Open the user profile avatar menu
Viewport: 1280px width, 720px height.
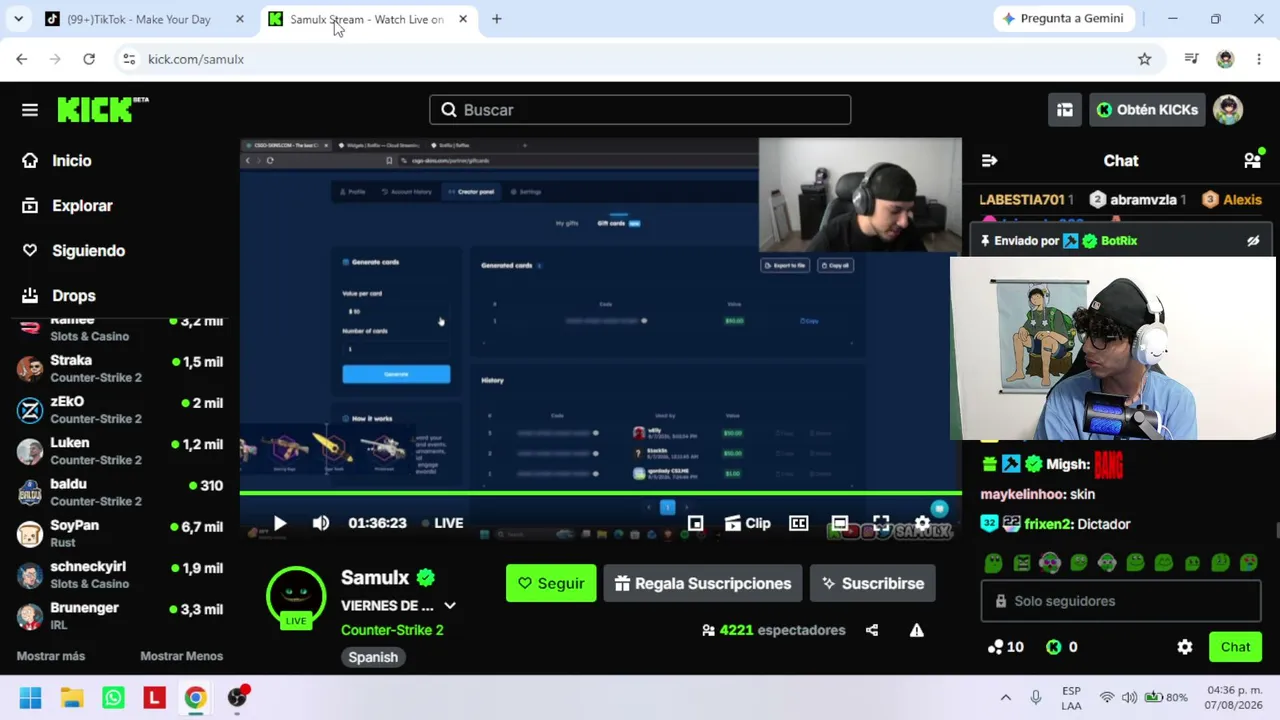point(1228,110)
